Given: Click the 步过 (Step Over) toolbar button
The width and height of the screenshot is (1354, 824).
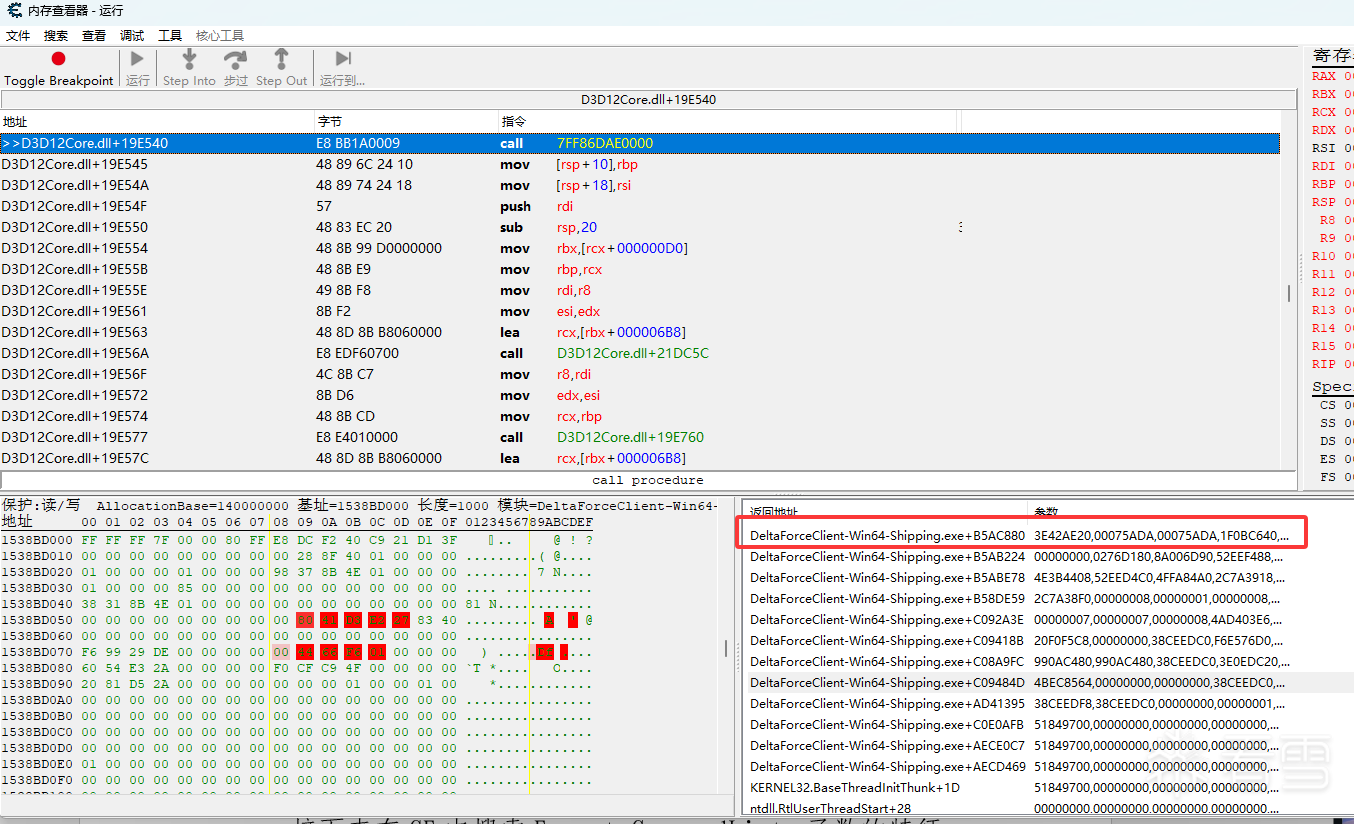Looking at the screenshot, I should coord(235,68).
